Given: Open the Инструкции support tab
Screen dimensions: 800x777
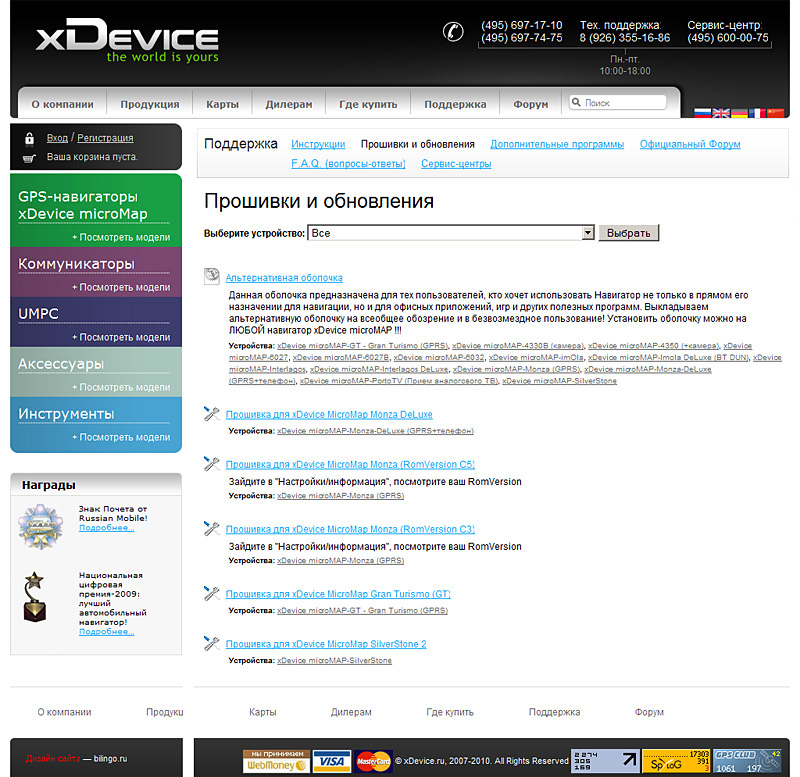Looking at the screenshot, I should pyautogui.click(x=318, y=144).
